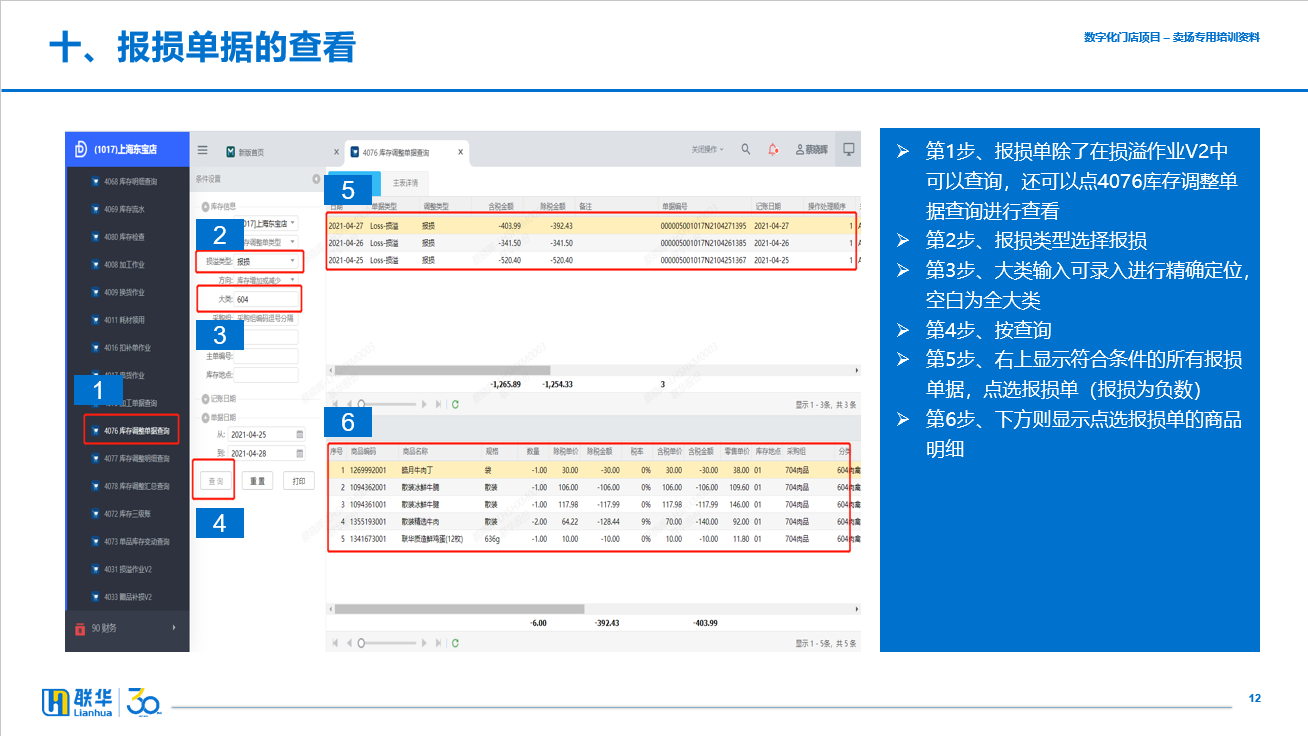Select the document row dated 2021-04-26
This screenshot has width=1308, height=736.
pyautogui.click(x=591, y=243)
